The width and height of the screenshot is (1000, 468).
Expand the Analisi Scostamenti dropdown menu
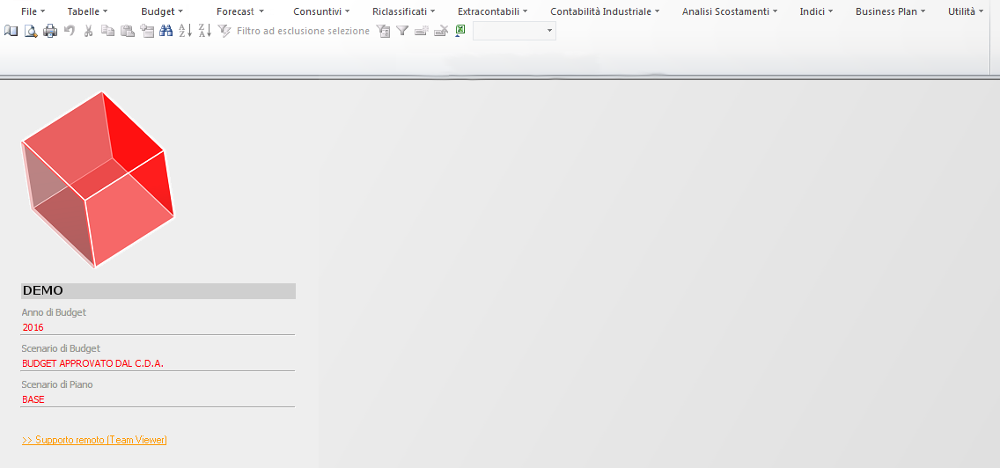coord(730,11)
